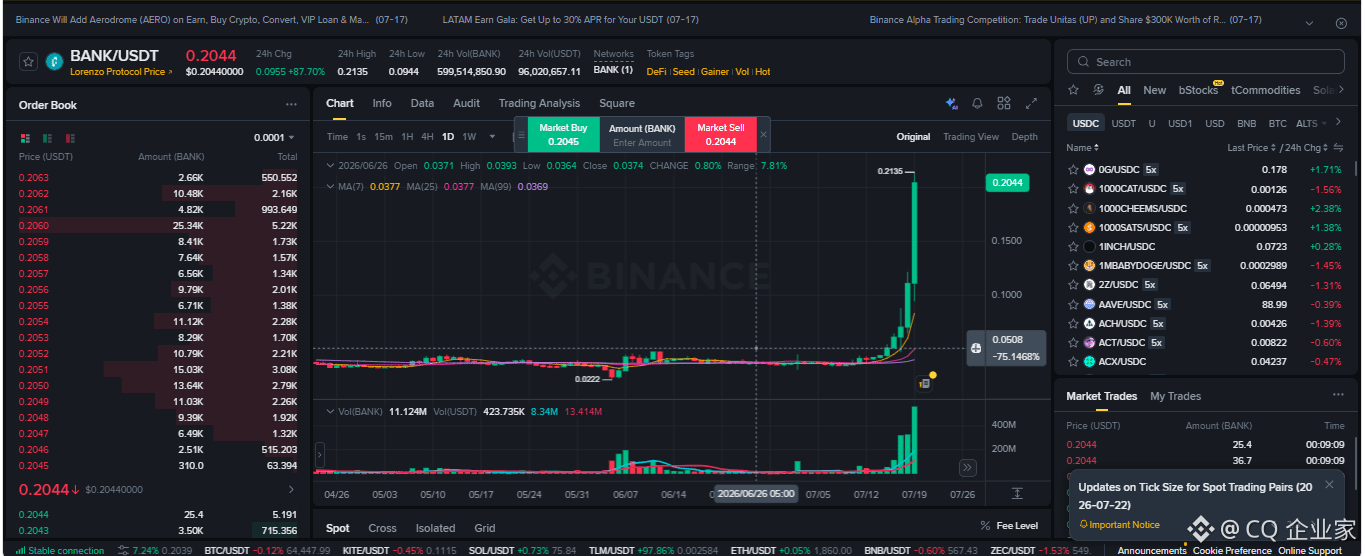The height and width of the screenshot is (556, 1365).
Task: Select the 4H chart interval
Action: click(x=427, y=136)
